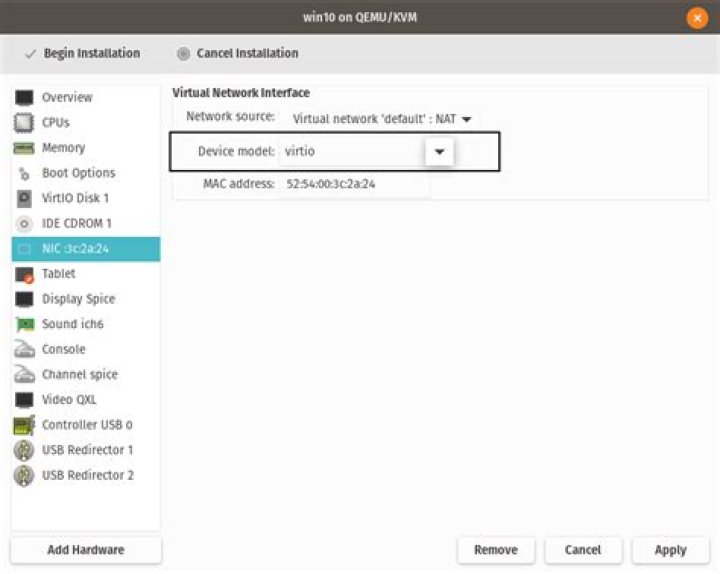Click the Boot Options gear icon
The height and width of the screenshot is (574, 720).
coord(24,174)
